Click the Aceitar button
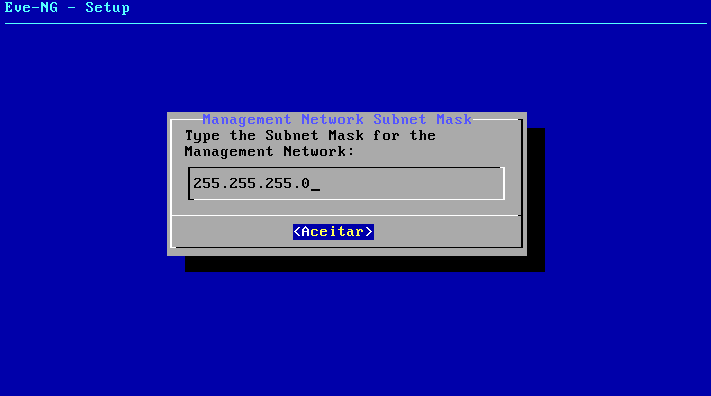Viewport: 711px width, 396px height. coord(333,232)
